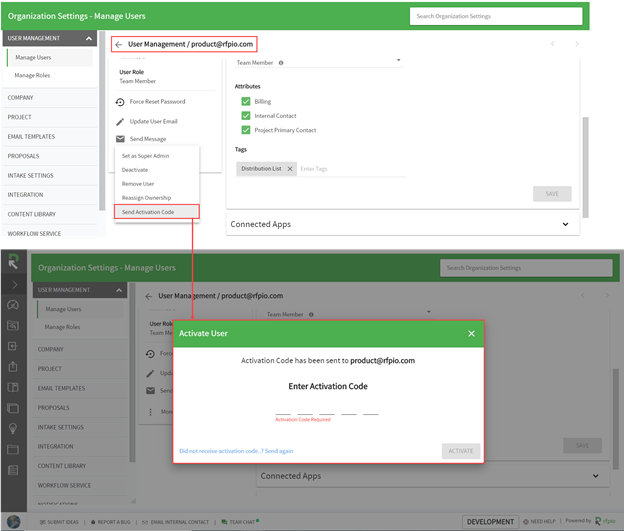Go back using the arrow in the top screenshot breadcrumb
This screenshot has height=531, width=624.
(119, 44)
